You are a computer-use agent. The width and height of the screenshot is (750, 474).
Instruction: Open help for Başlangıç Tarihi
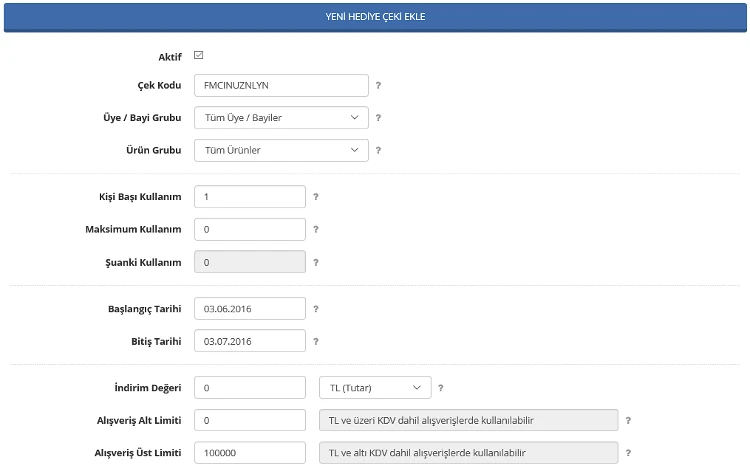click(315, 309)
